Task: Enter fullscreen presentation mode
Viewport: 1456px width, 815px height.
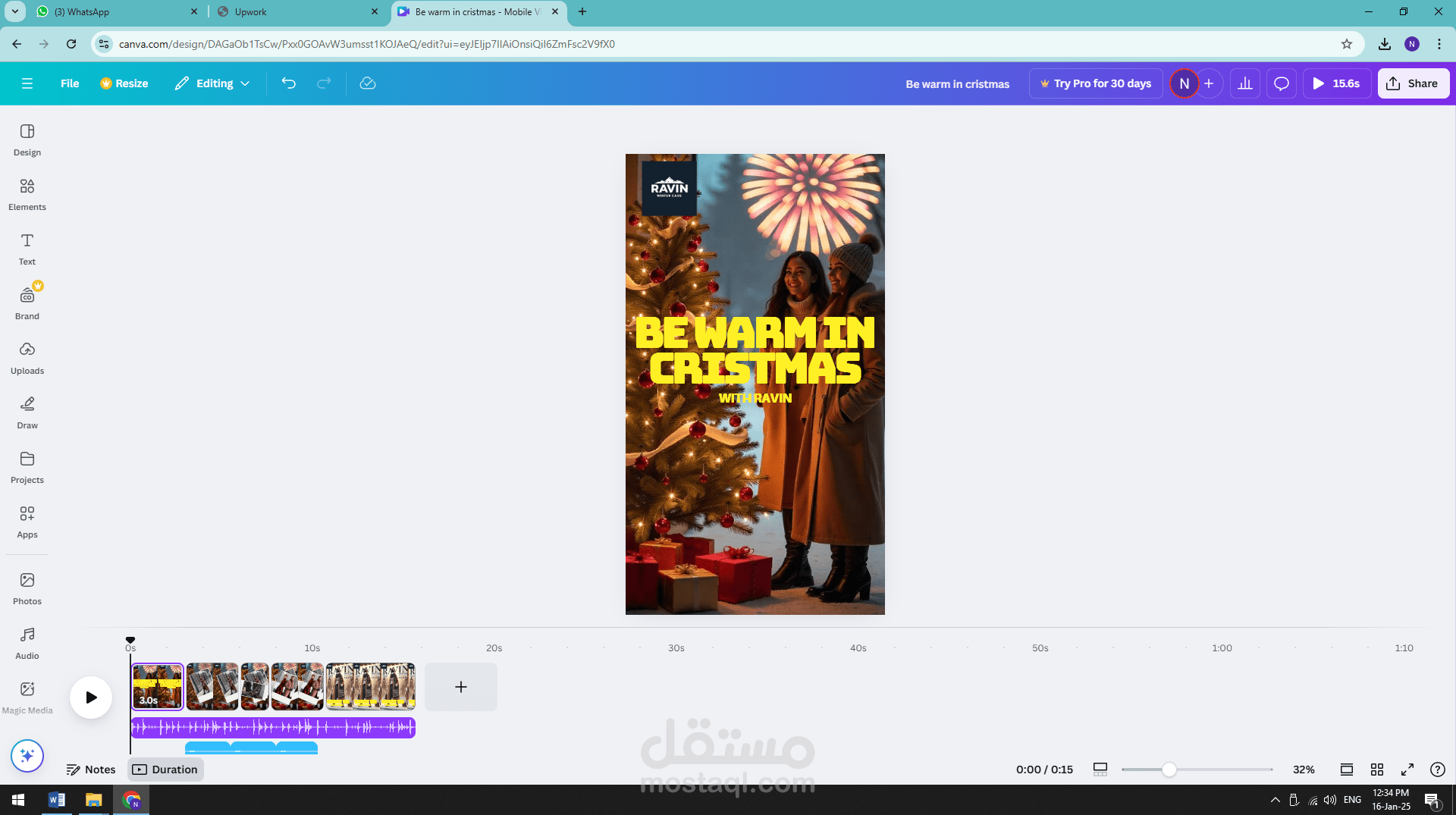Action: [1407, 770]
